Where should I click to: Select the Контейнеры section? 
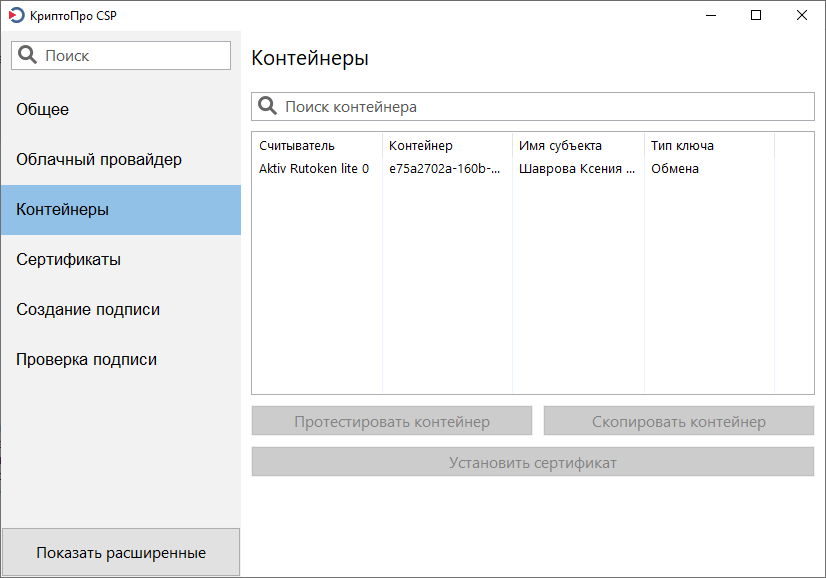121,210
